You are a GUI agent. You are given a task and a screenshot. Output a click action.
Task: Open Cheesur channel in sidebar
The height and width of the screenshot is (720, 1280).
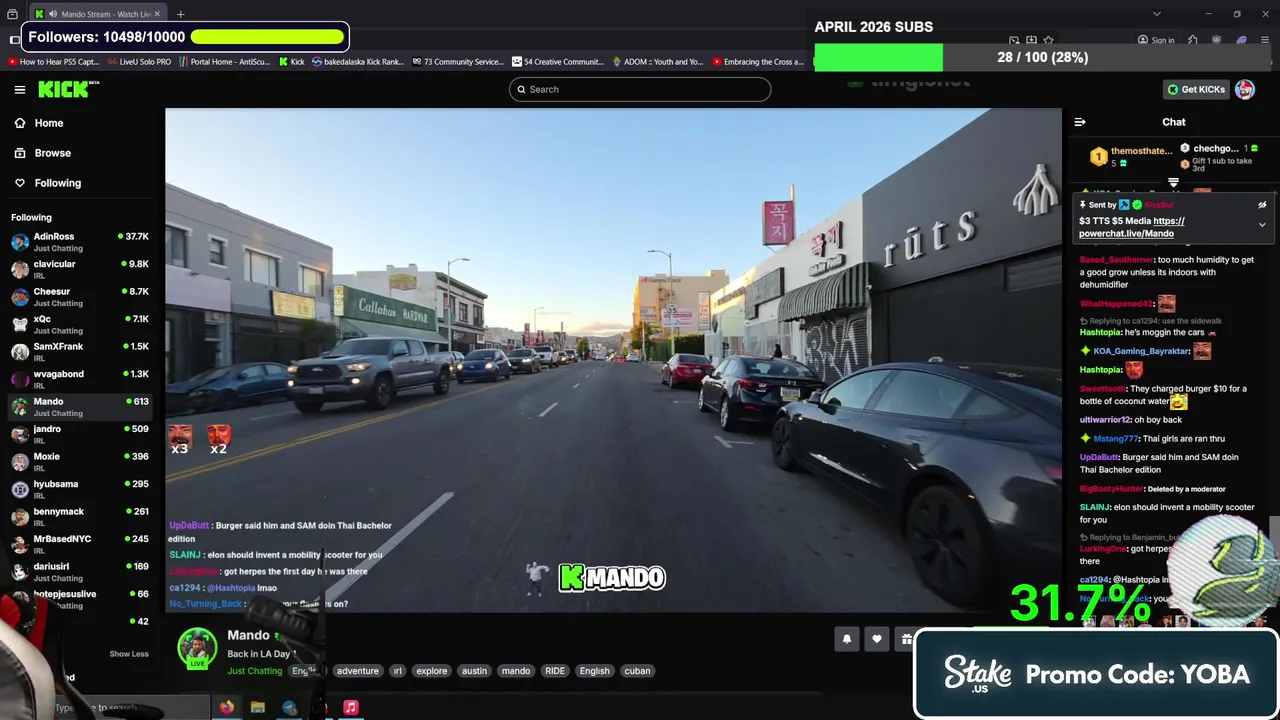click(80, 297)
